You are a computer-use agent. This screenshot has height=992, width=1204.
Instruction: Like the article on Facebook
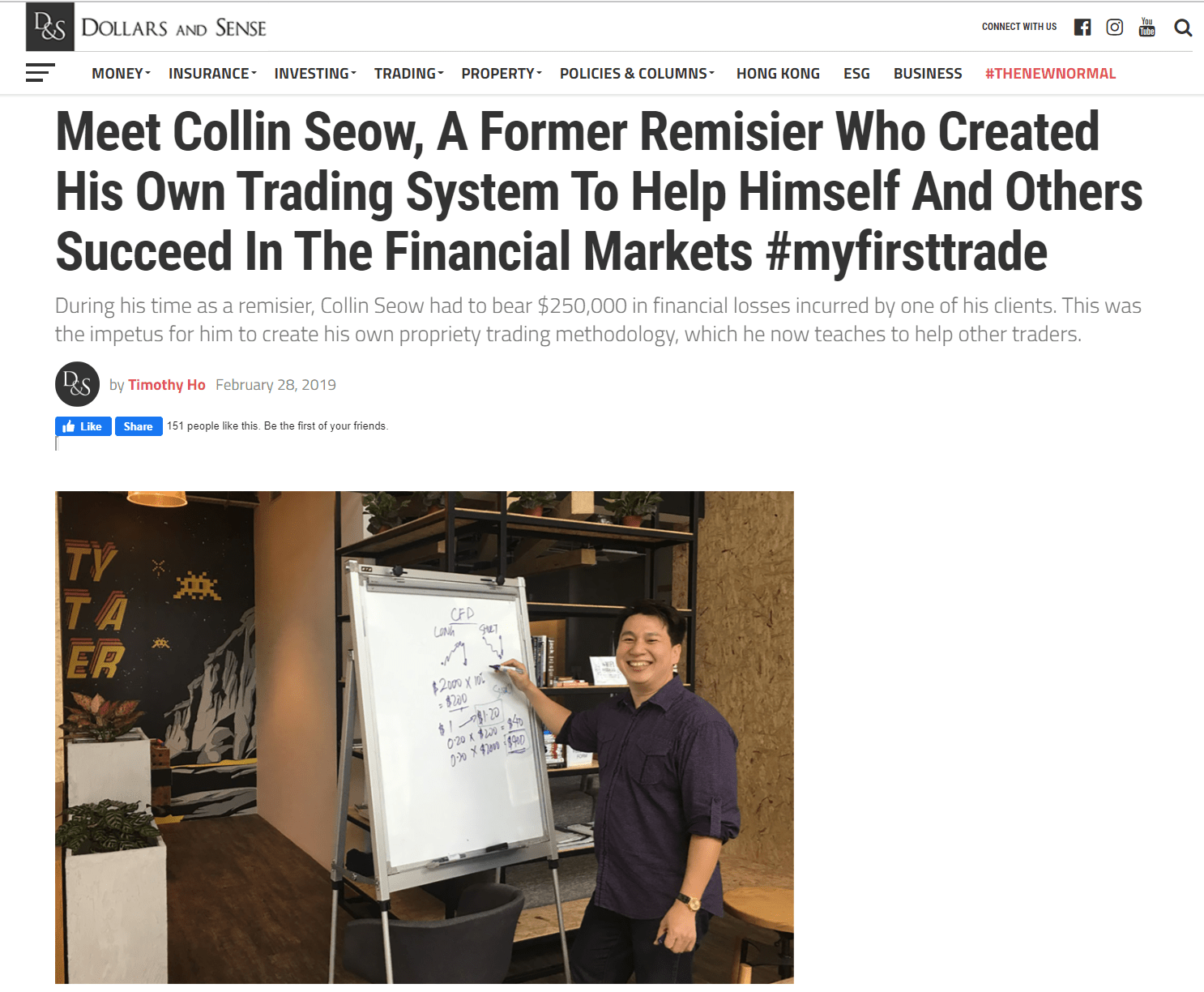click(83, 426)
